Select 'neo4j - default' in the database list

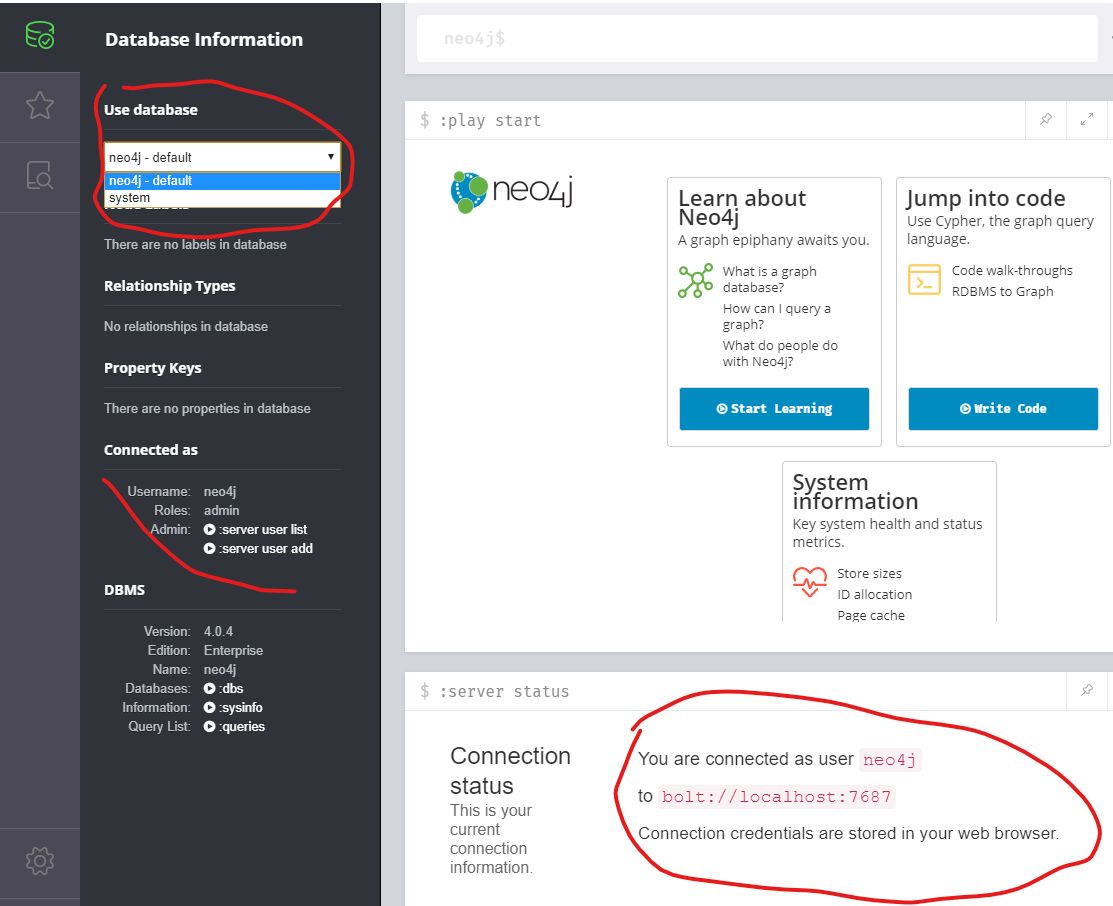(x=222, y=180)
